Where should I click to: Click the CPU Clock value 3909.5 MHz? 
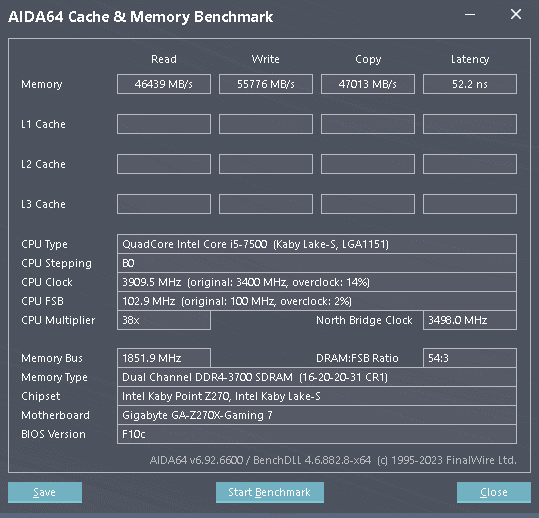(x=317, y=282)
